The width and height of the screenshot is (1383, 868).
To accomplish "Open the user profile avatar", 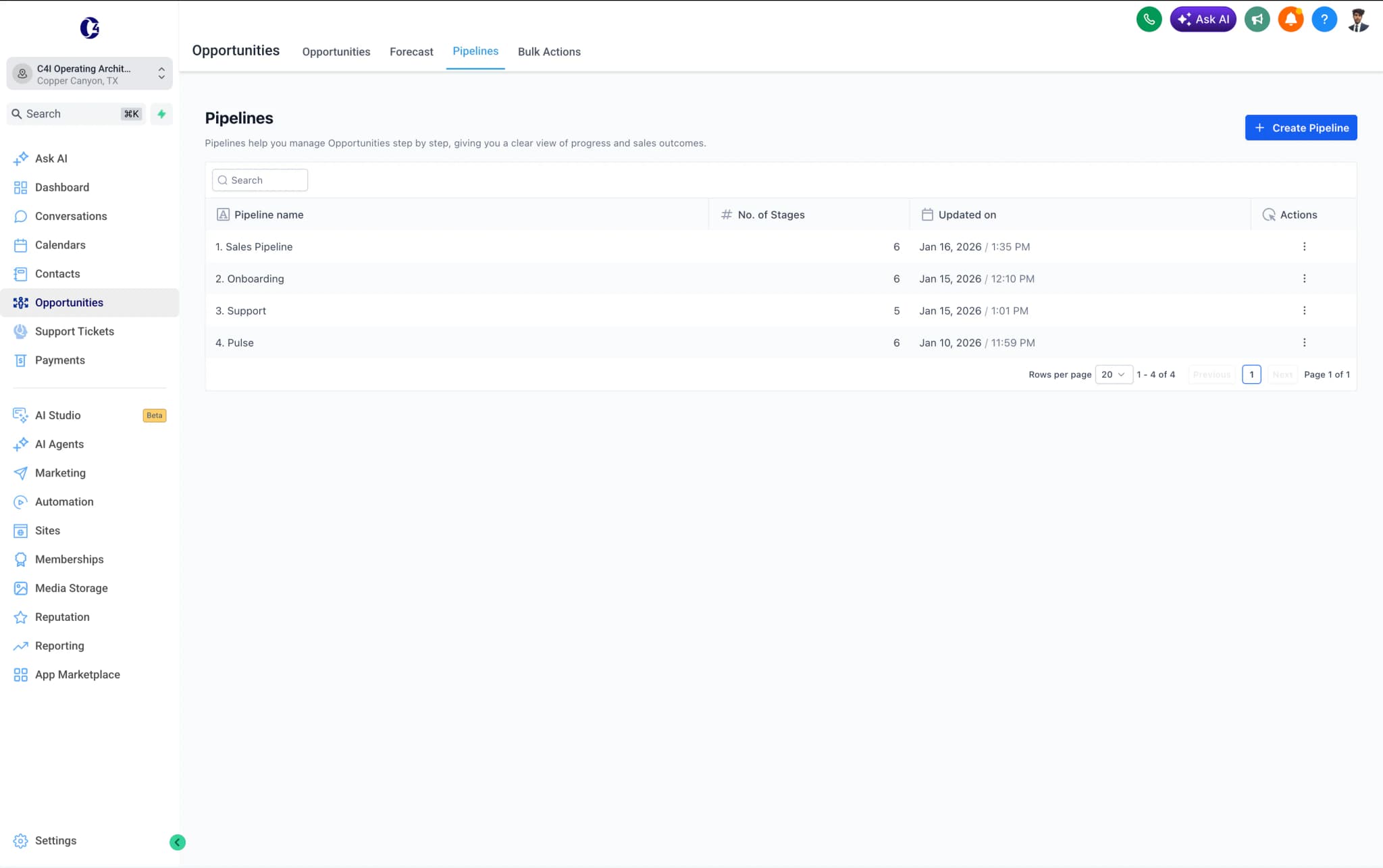I will 1358,20.
